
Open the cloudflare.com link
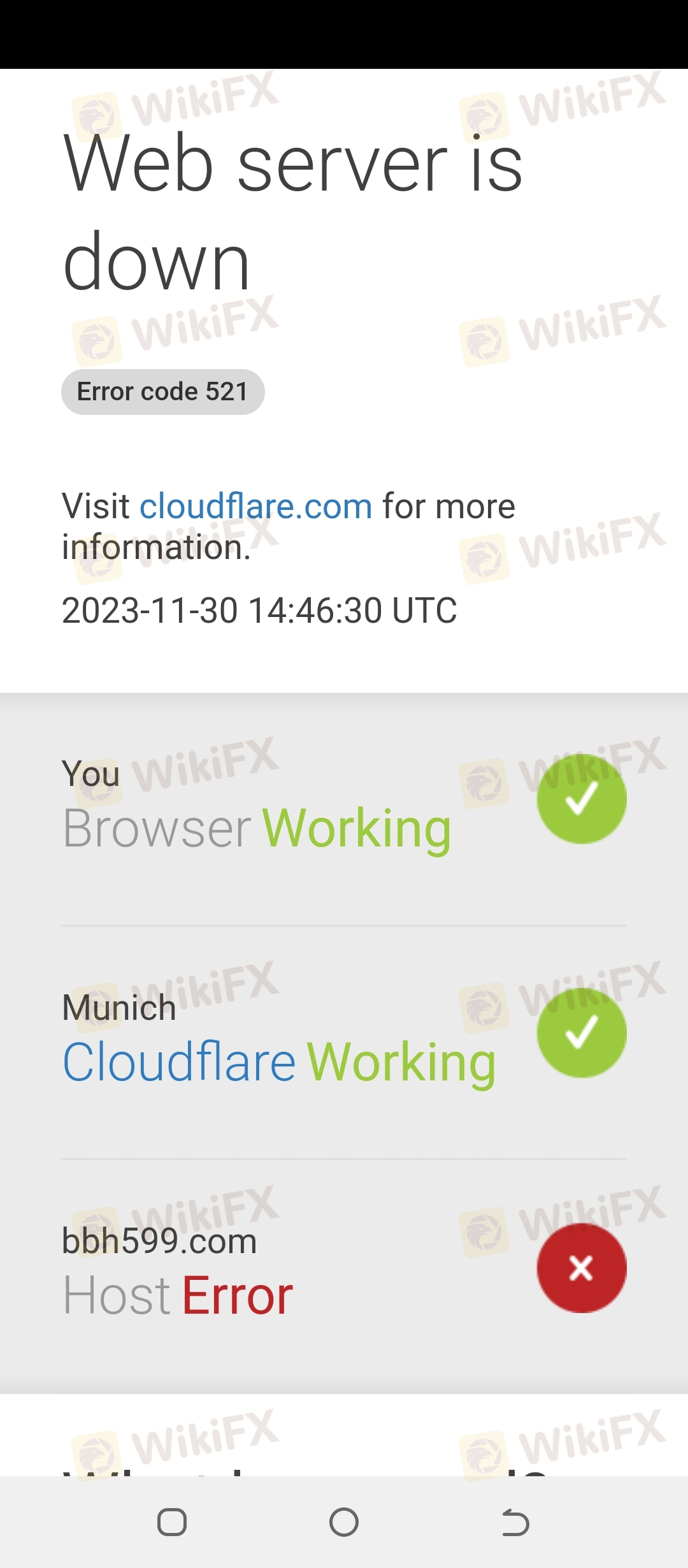click(255, 507)
